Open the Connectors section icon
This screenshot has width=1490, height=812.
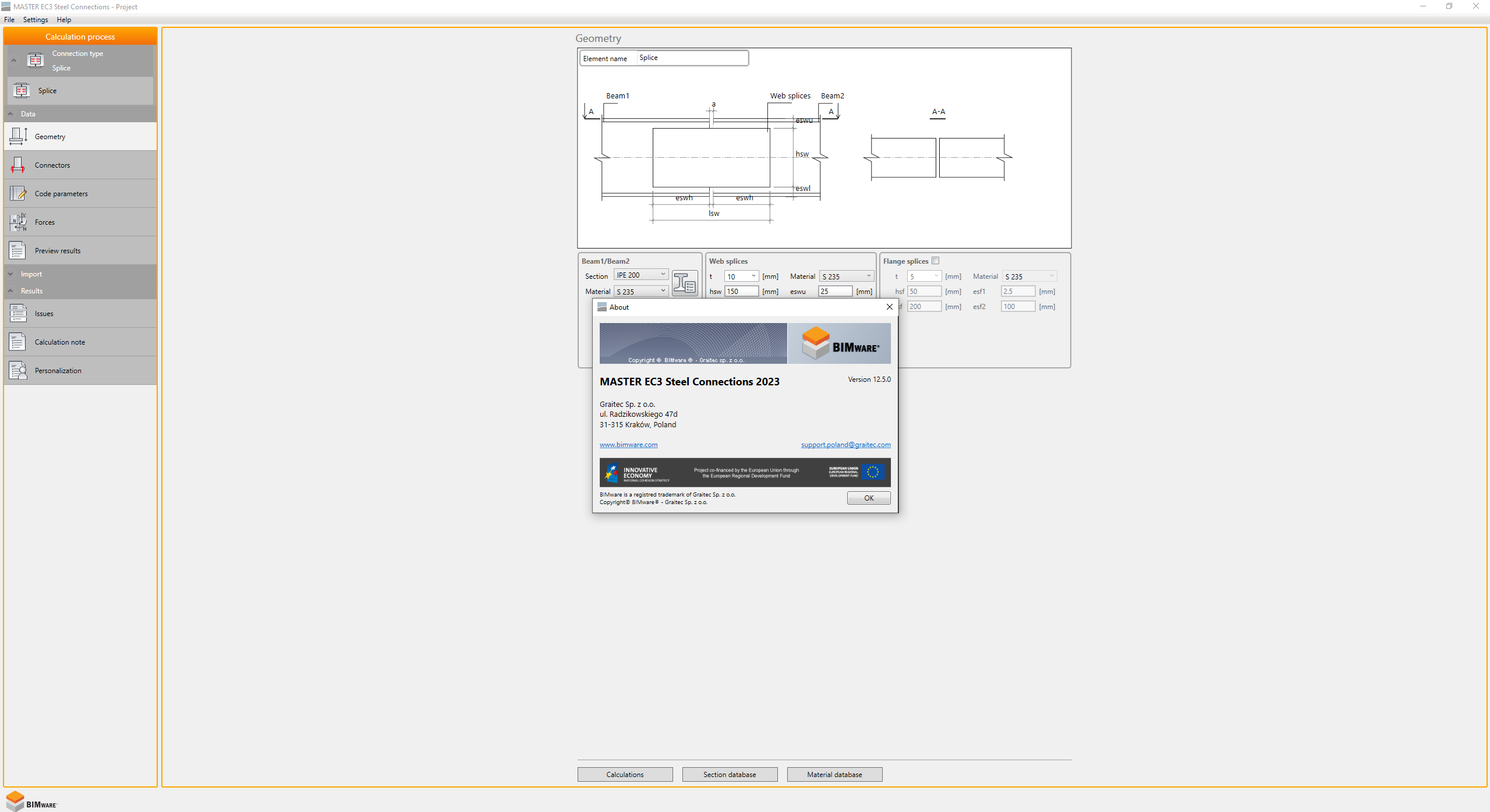(x=18, y=165)
